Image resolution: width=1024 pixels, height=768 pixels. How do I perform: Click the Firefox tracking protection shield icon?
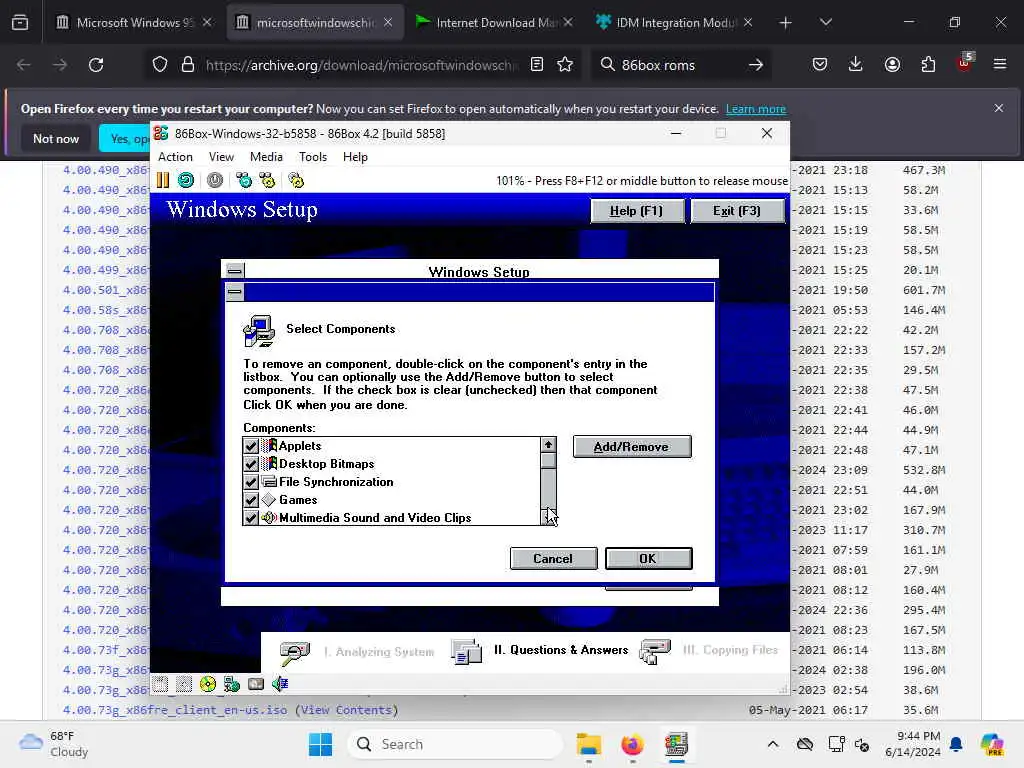[160, 65]
